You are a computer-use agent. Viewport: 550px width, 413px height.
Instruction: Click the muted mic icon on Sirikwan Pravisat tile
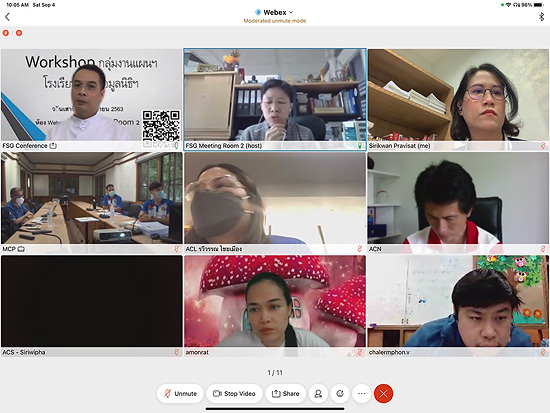[x=543, y=145]
